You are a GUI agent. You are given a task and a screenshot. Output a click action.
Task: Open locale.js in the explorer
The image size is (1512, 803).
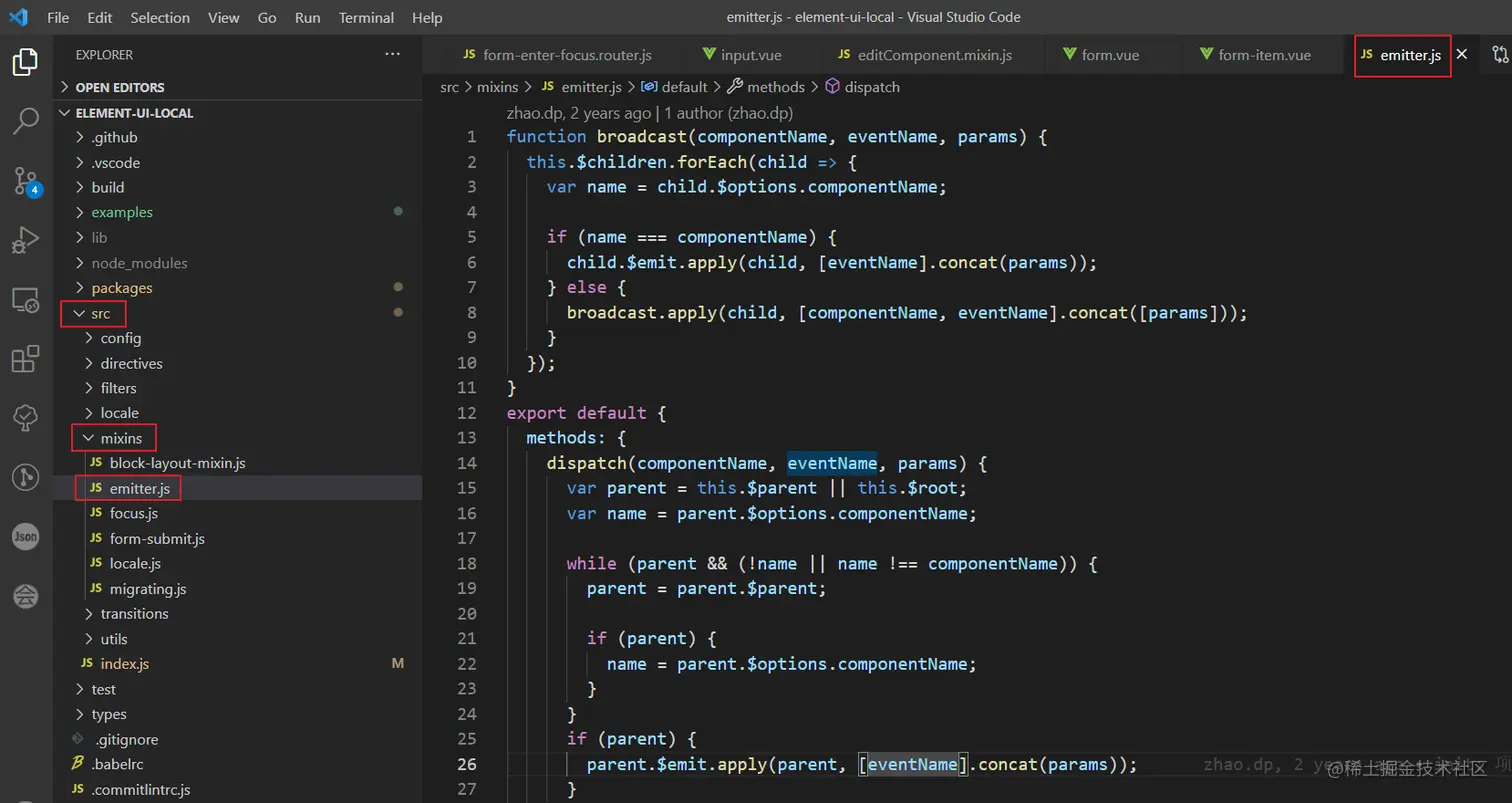tap(238, 563)
